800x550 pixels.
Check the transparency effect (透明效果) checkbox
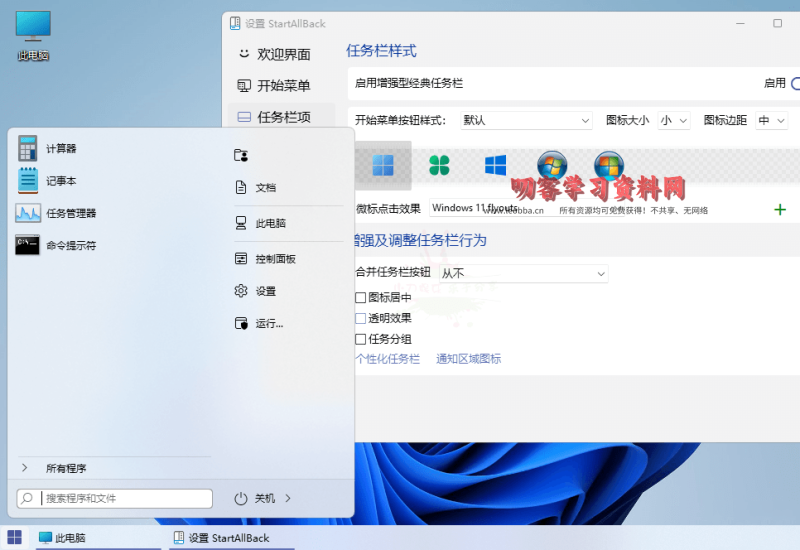click(x=361, y=318)
